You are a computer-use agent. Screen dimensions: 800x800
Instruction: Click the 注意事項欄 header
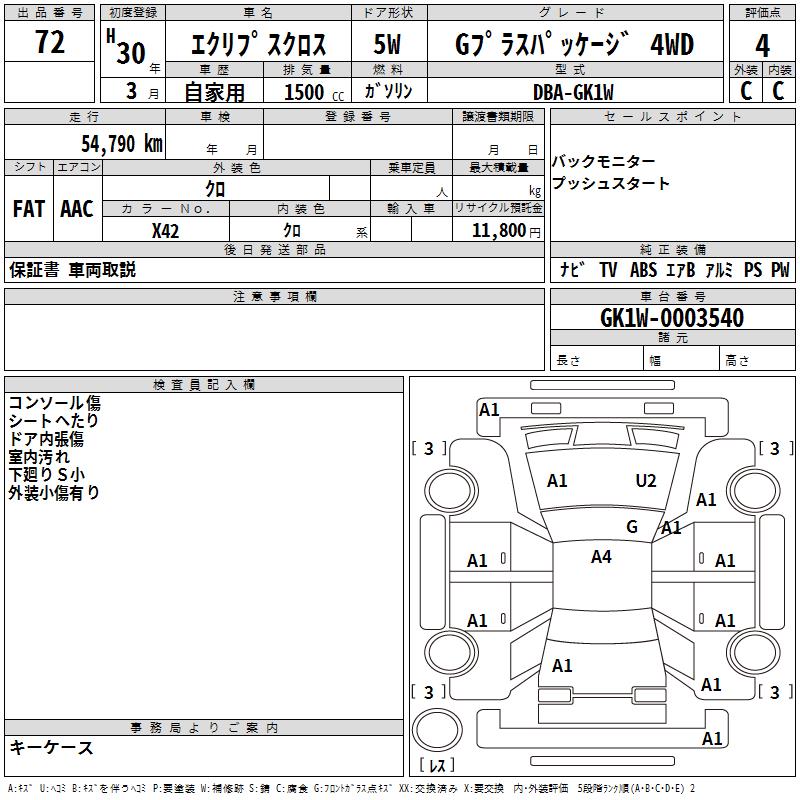(x=274, y=296)
